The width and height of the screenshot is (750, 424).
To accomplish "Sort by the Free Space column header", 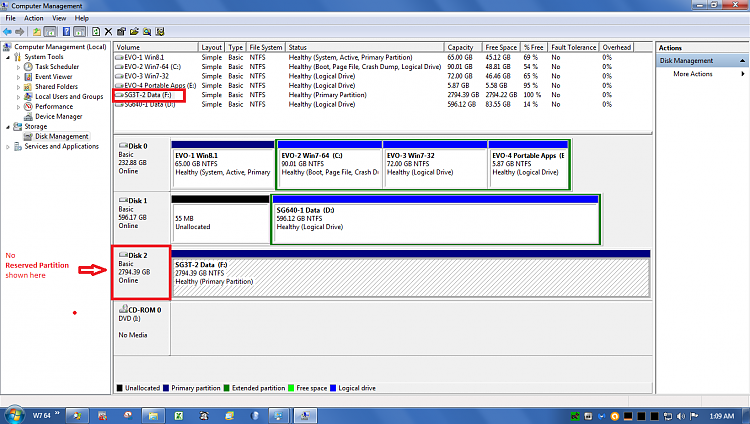I will (x=501, y=47).
